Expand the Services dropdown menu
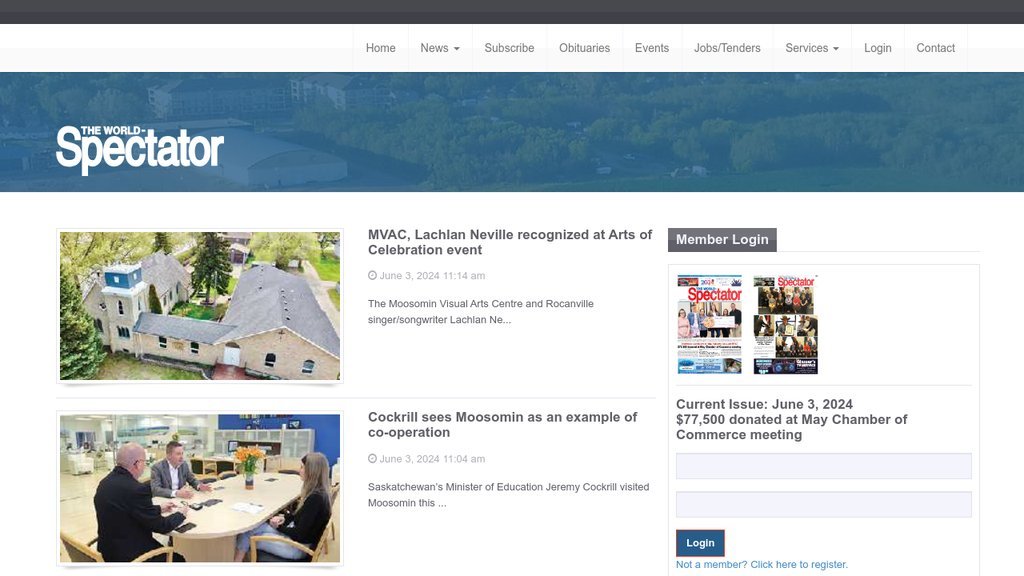1024x576 pixels. 811,48
